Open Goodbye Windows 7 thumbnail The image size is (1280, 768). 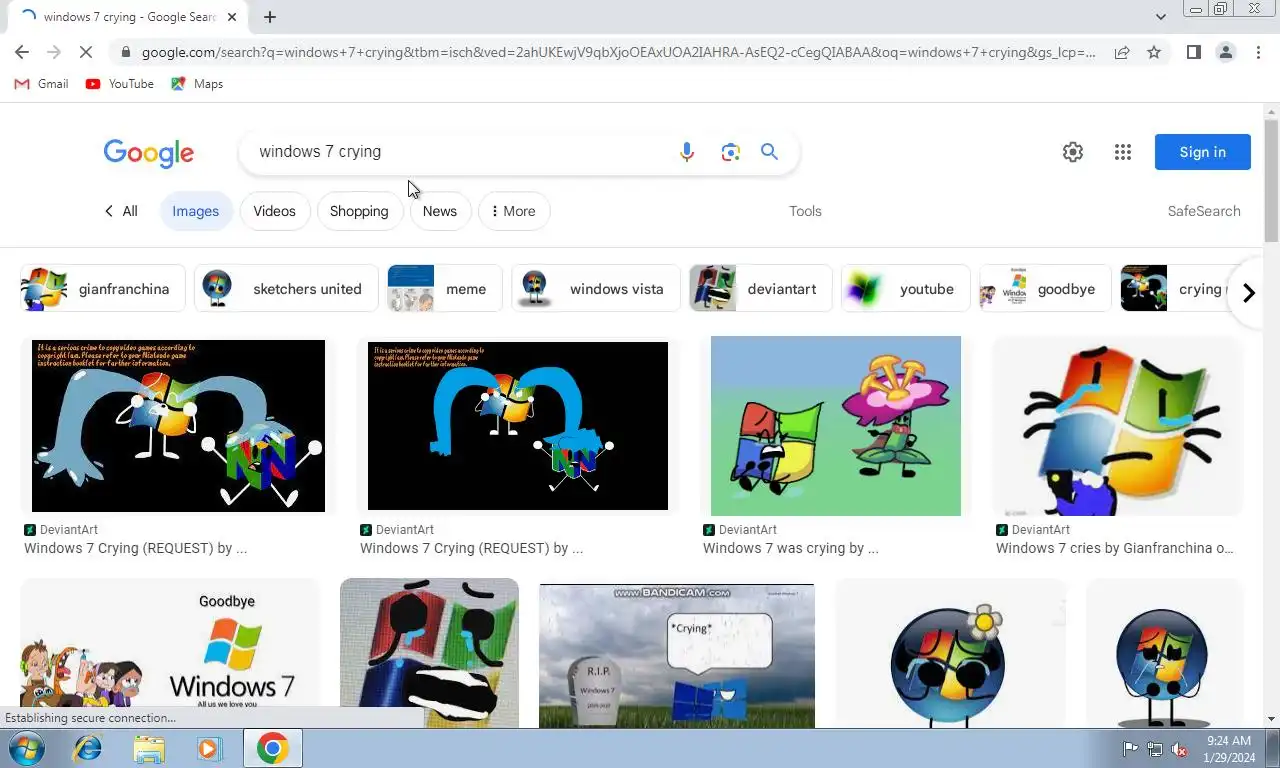[170, 653]
